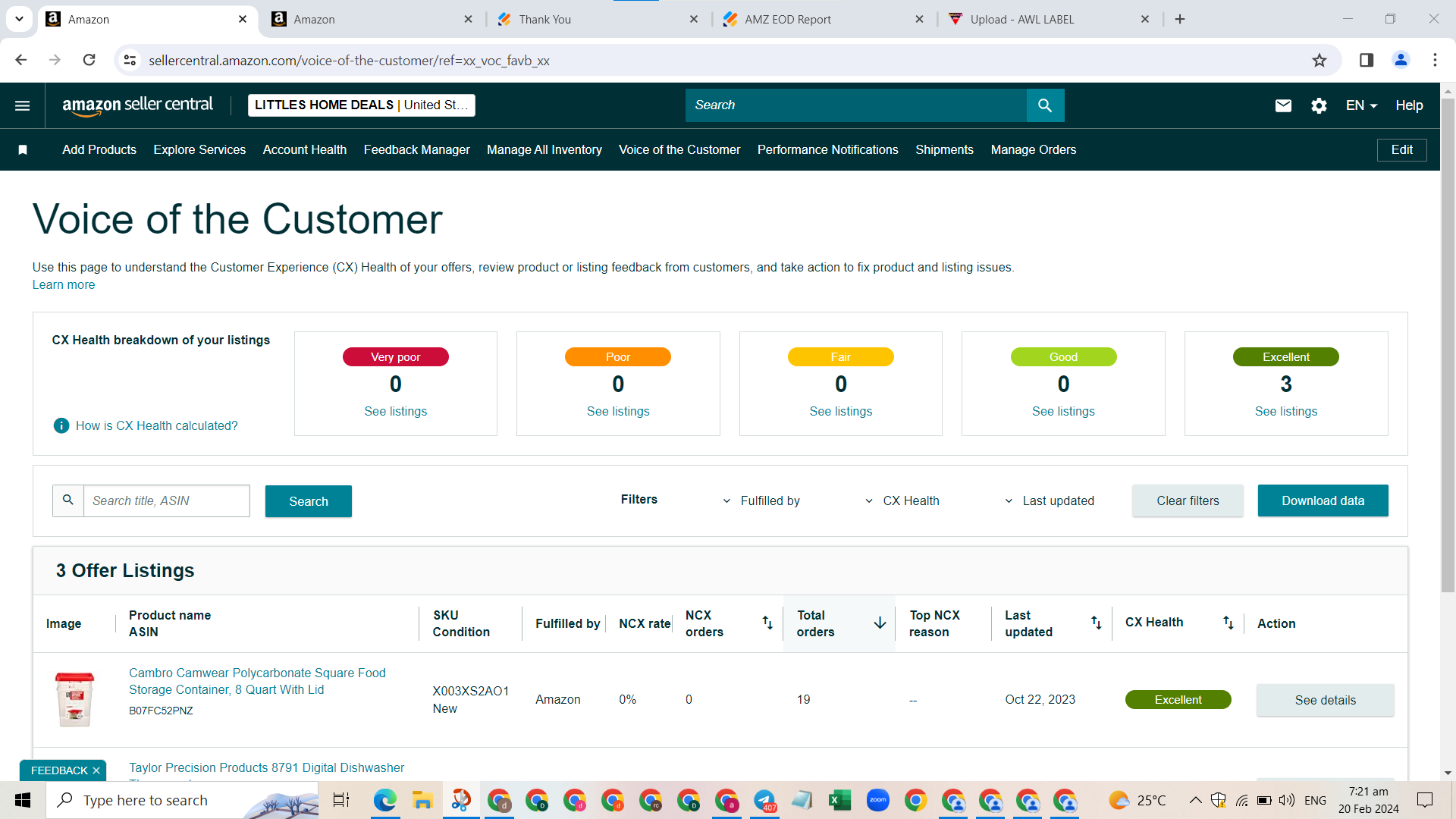Click the bookmark flag icon
Image resolution: width=1456 pixels, height=819 pixels.
click(x=23, y=150)
